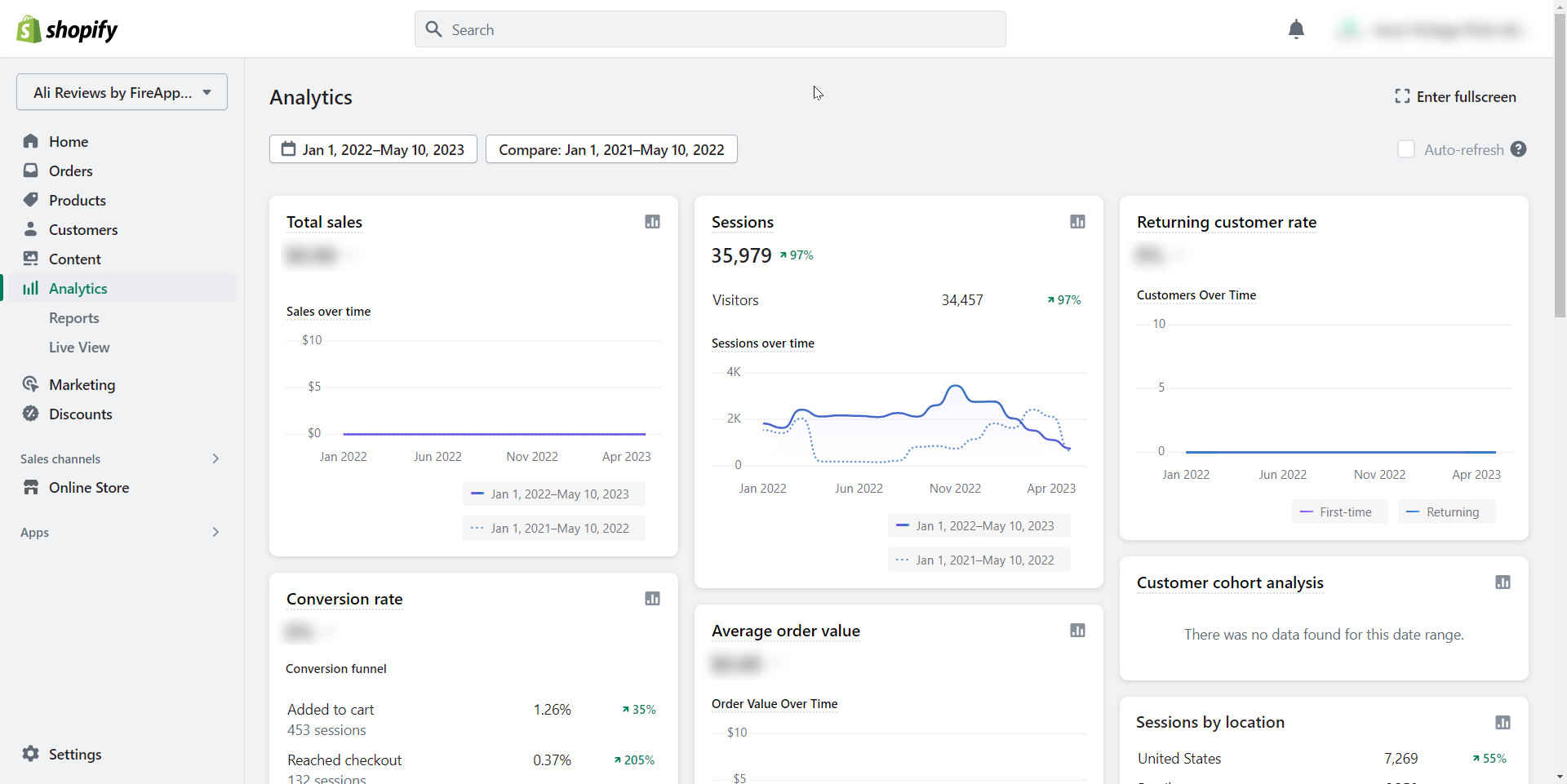Click the Discounts badge icon
The height and width of the screenshot is (784, 1567).
tap(31, 414)
